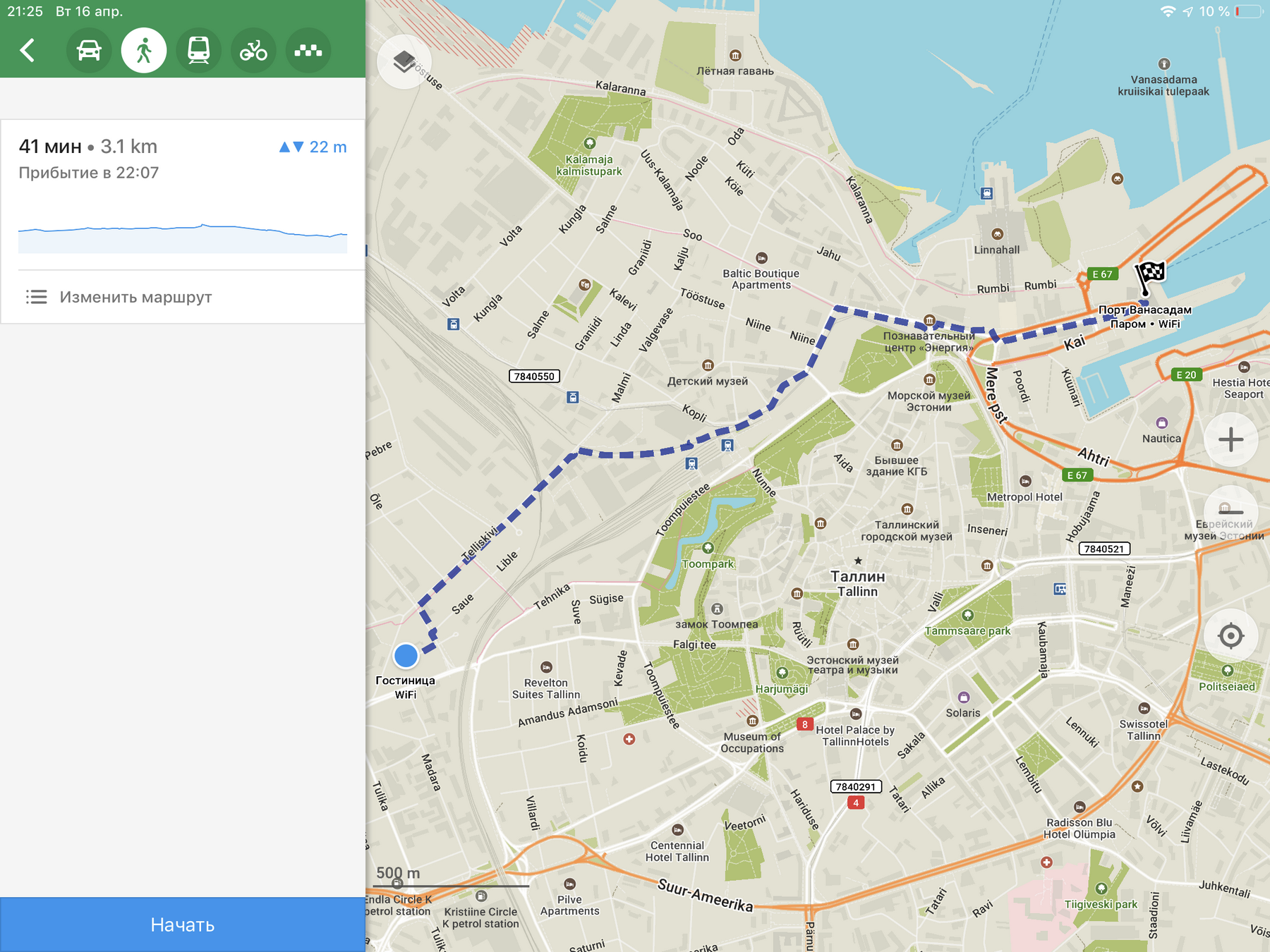Tap the elevation profile chart

pos(183,238)
